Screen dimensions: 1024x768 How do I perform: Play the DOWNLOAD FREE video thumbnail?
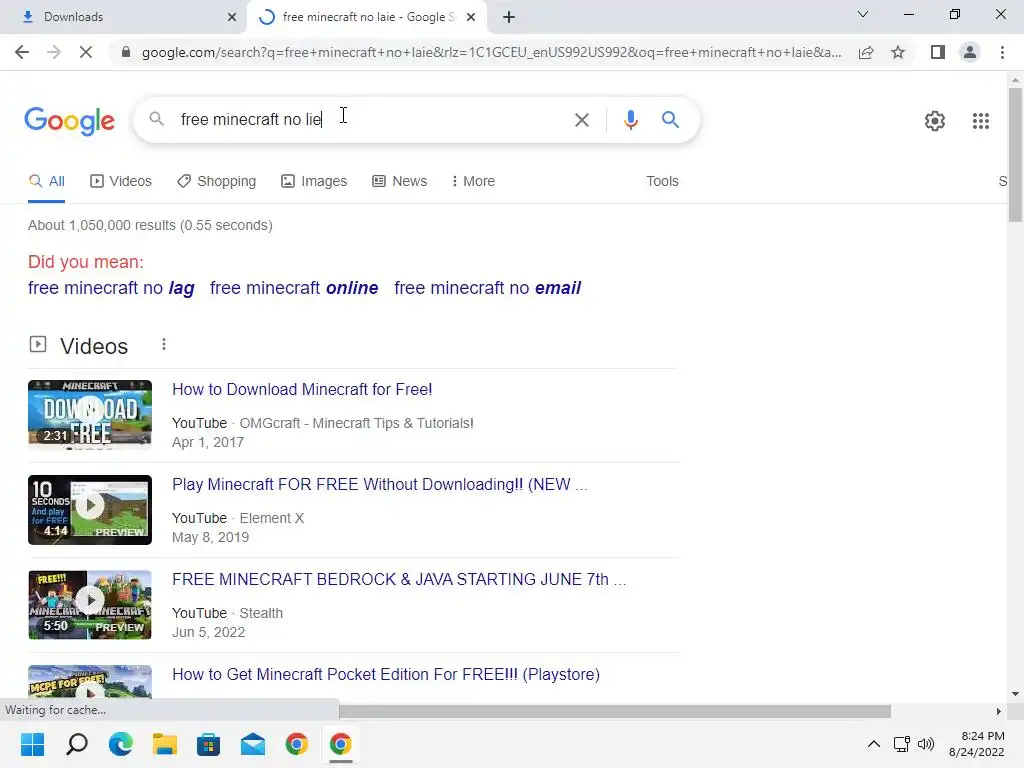90,415
